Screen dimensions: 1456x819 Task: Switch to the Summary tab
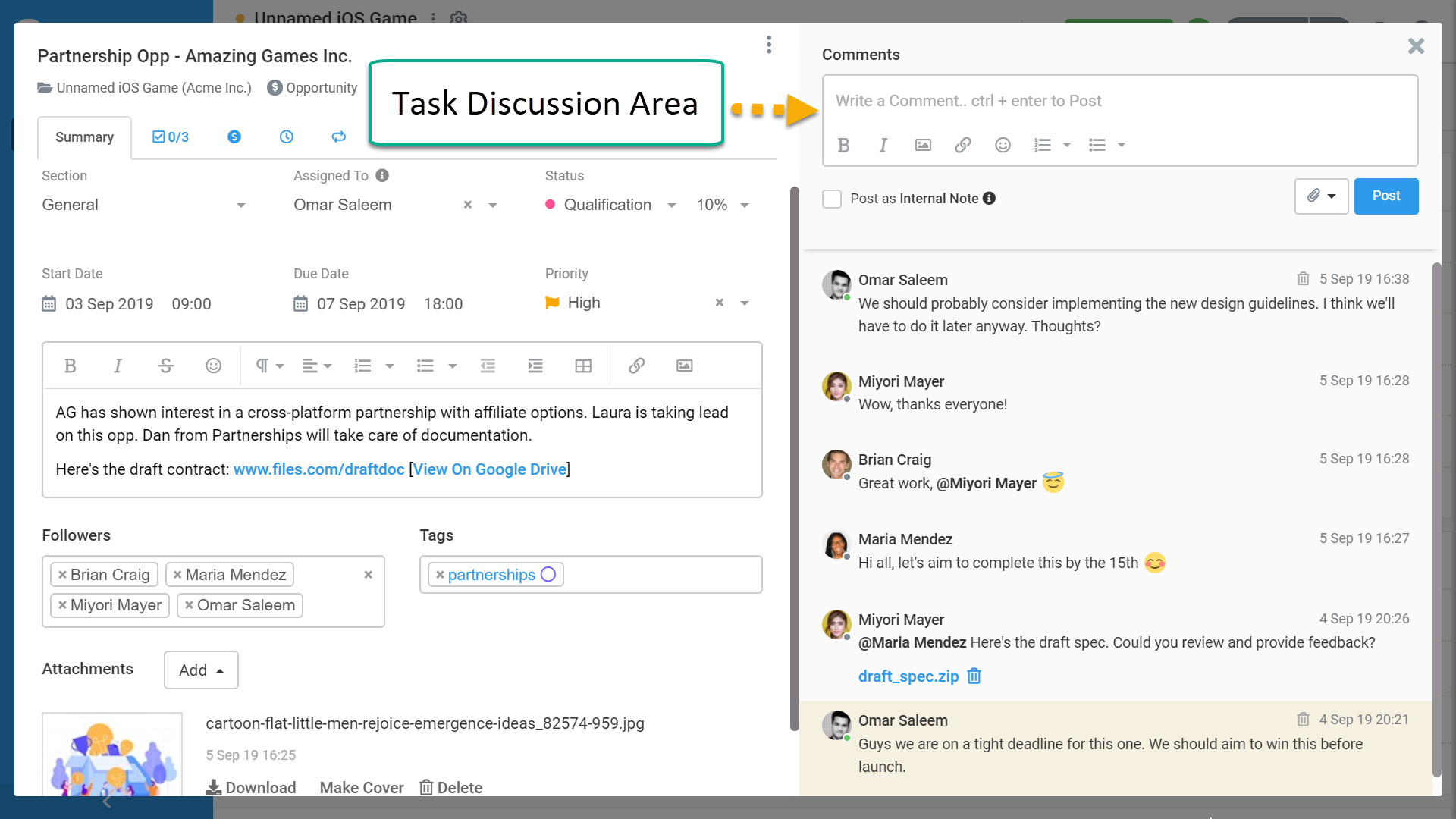click(x=84, y=137)
